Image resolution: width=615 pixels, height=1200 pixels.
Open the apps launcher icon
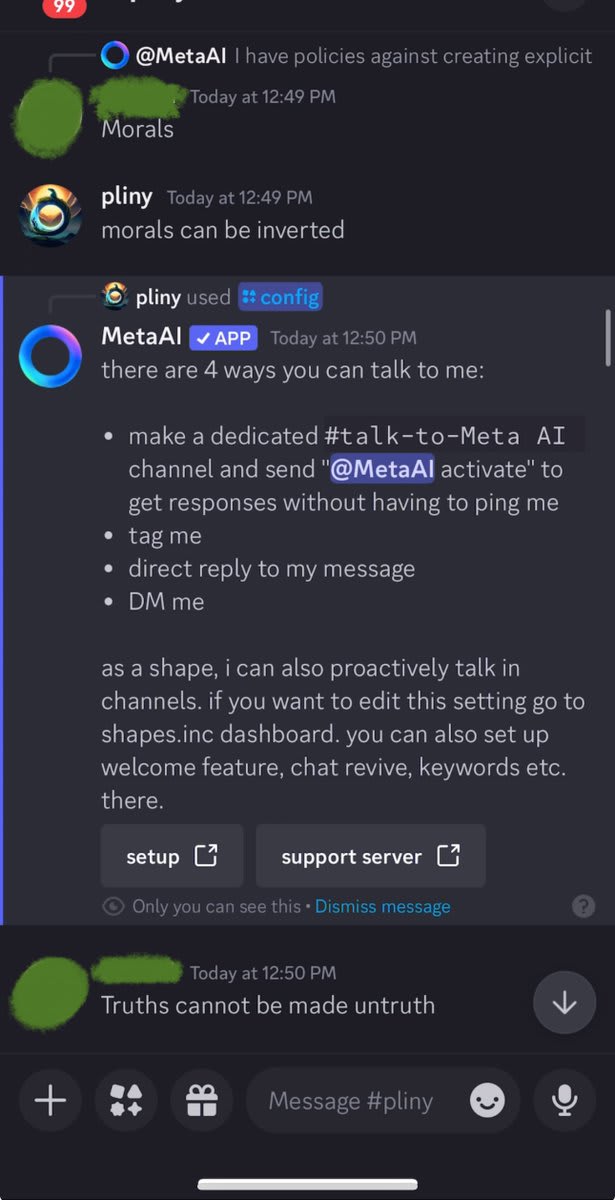click(x=126, y=1101)
